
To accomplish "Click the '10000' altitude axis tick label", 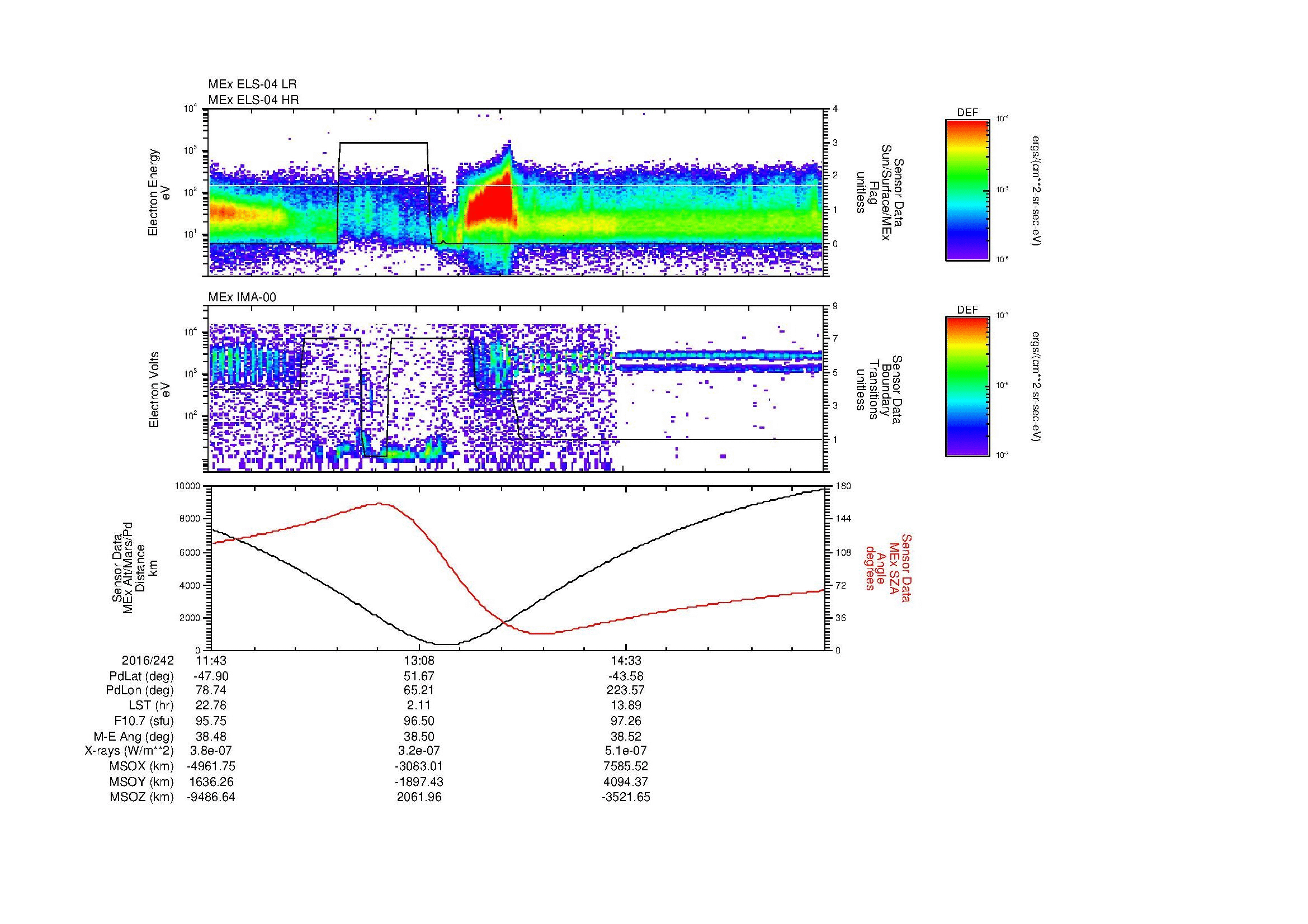I will point(188,486).
